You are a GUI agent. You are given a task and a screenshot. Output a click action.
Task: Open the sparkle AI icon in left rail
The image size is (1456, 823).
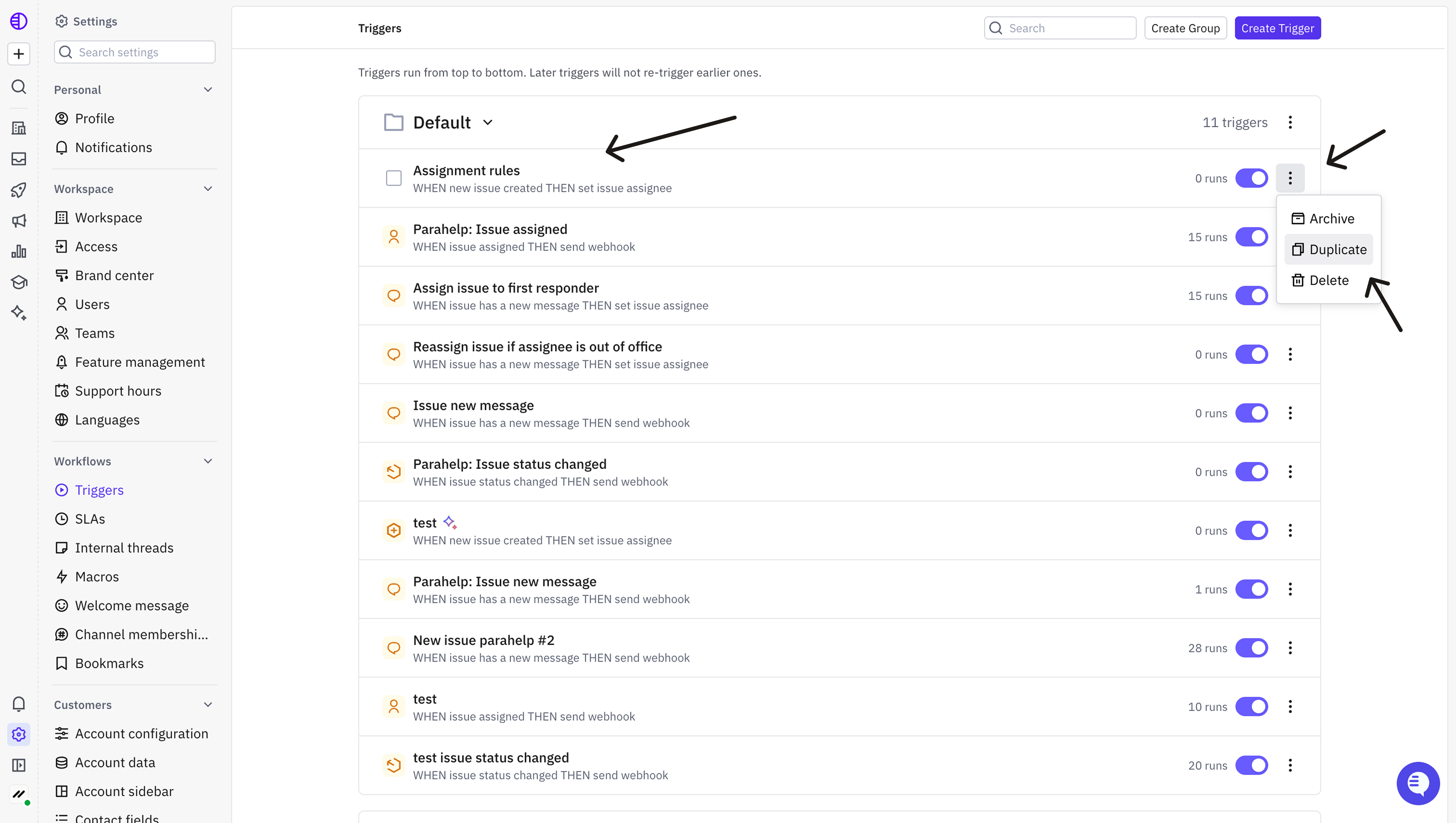point(19,313)
